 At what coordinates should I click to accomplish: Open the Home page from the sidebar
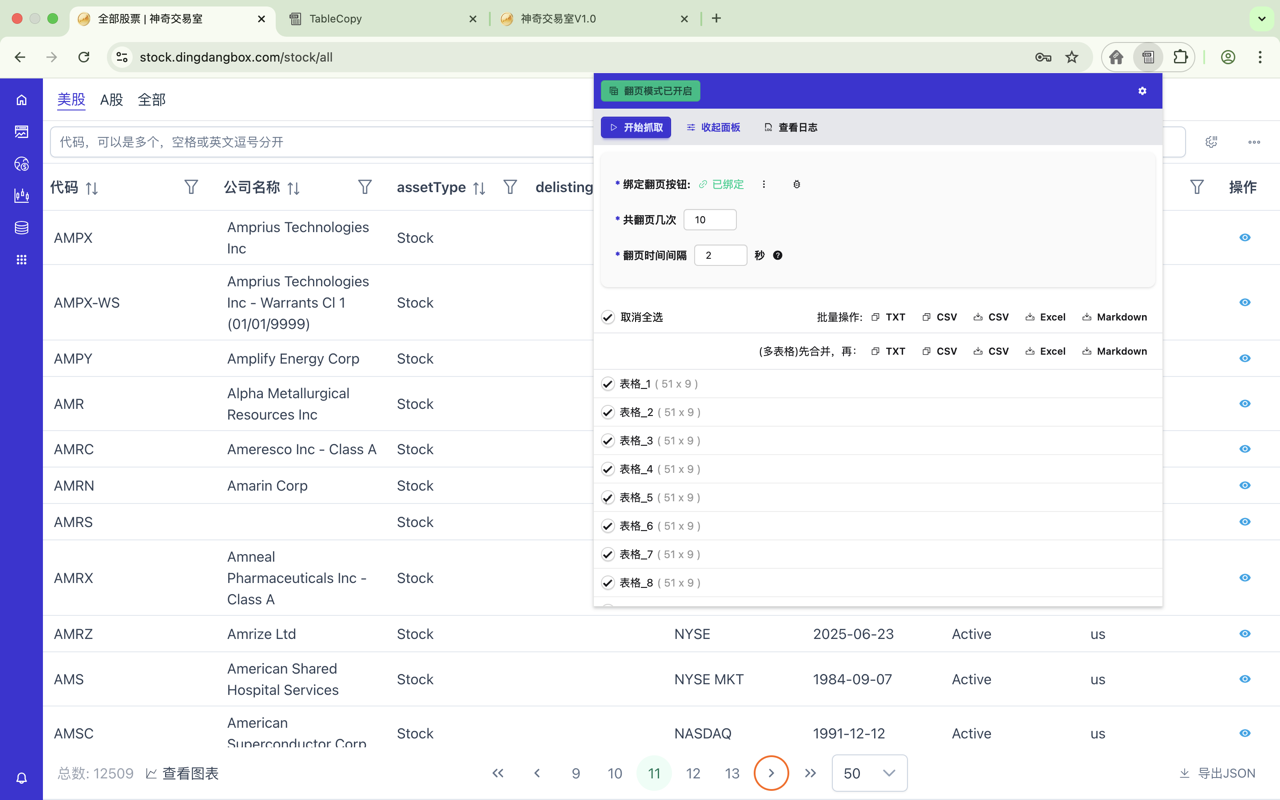point(22,99)
